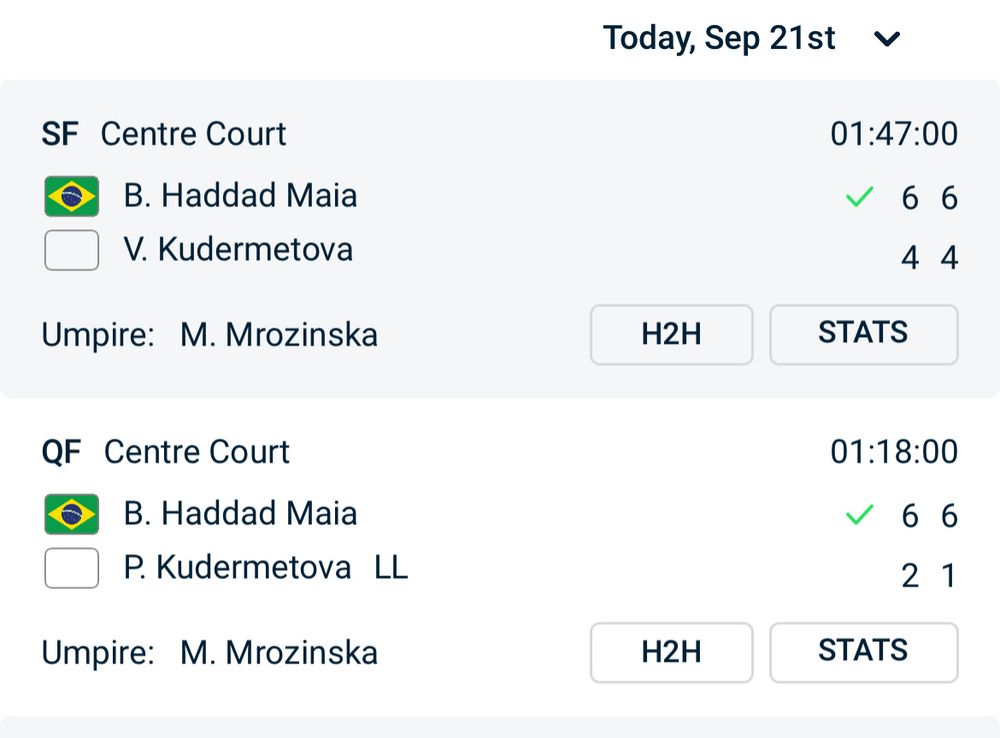Click the green winner checkmark in semifinal
Viewport: 1000px width, 738px height.
coord(859,198)
